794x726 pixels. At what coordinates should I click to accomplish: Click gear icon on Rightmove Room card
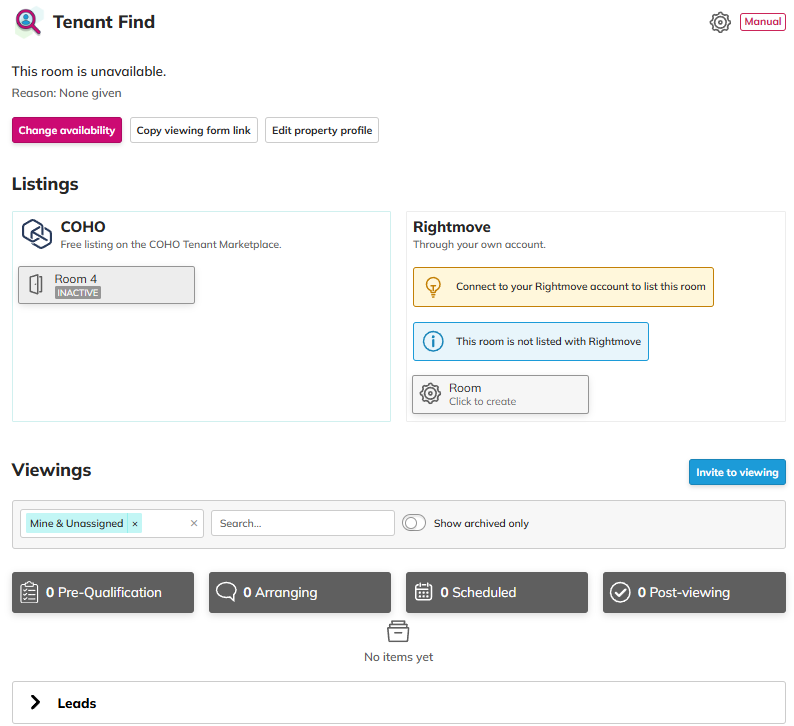(430, 393)
